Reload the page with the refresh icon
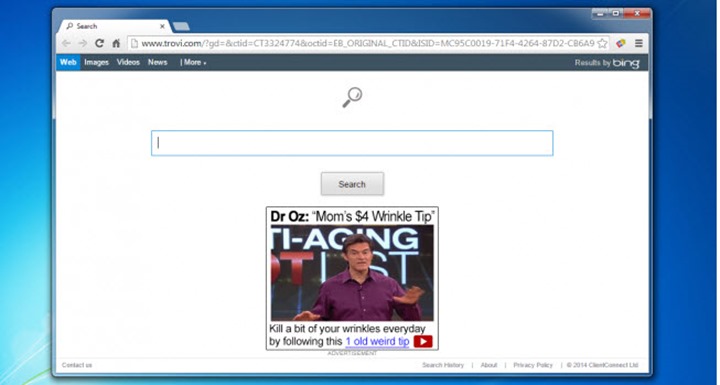Viewport: 720px width, 385px height. click(99, 43)
